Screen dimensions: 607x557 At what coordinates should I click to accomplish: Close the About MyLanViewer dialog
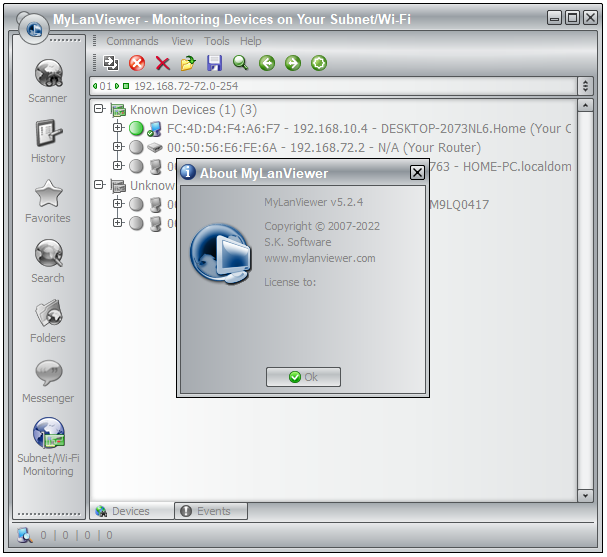417,172
